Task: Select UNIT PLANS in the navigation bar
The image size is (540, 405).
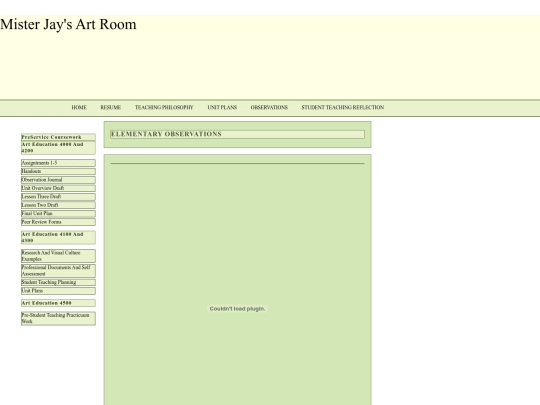Action: (x=222, y=107)
